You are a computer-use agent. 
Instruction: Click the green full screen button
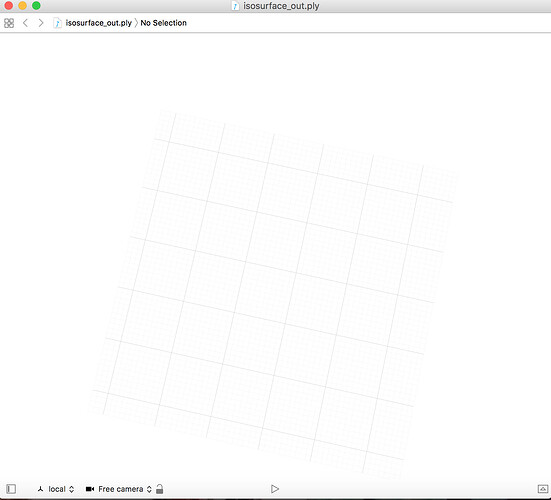point(36,6)
